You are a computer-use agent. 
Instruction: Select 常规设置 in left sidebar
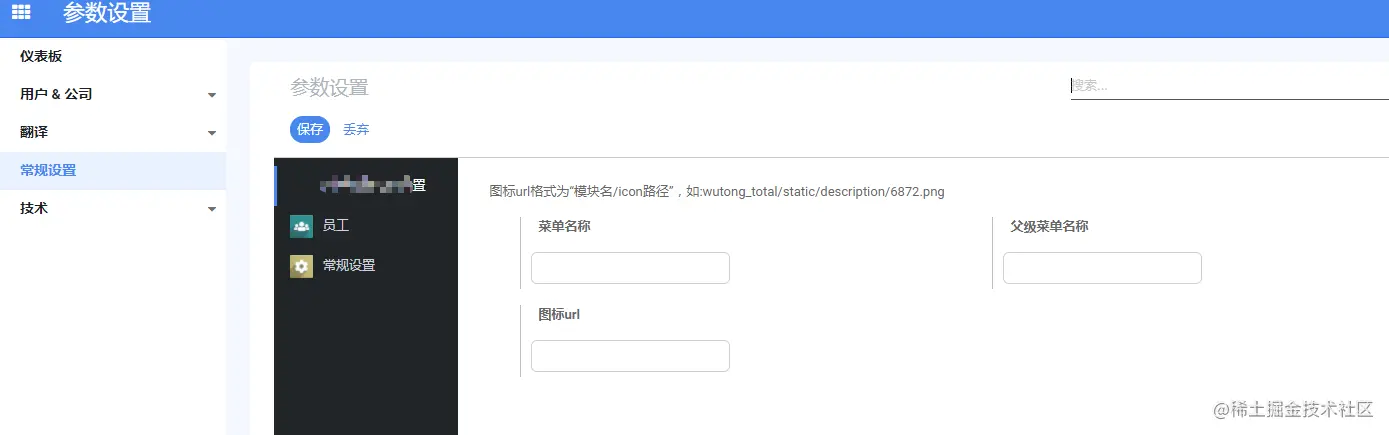[x=113, y=170]
